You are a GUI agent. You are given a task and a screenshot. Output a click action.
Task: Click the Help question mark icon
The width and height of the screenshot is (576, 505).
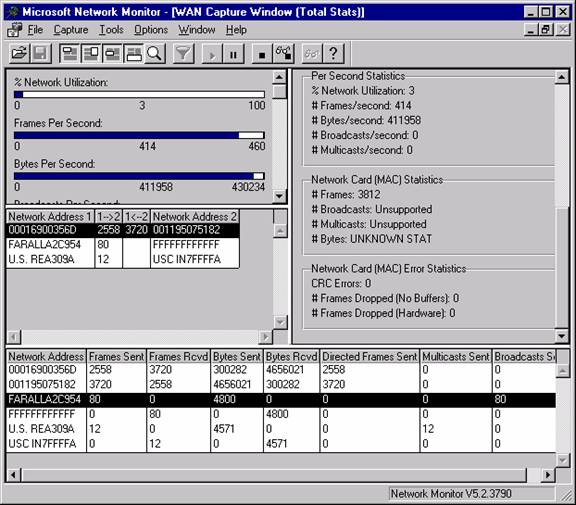click(x=333, y=54)
